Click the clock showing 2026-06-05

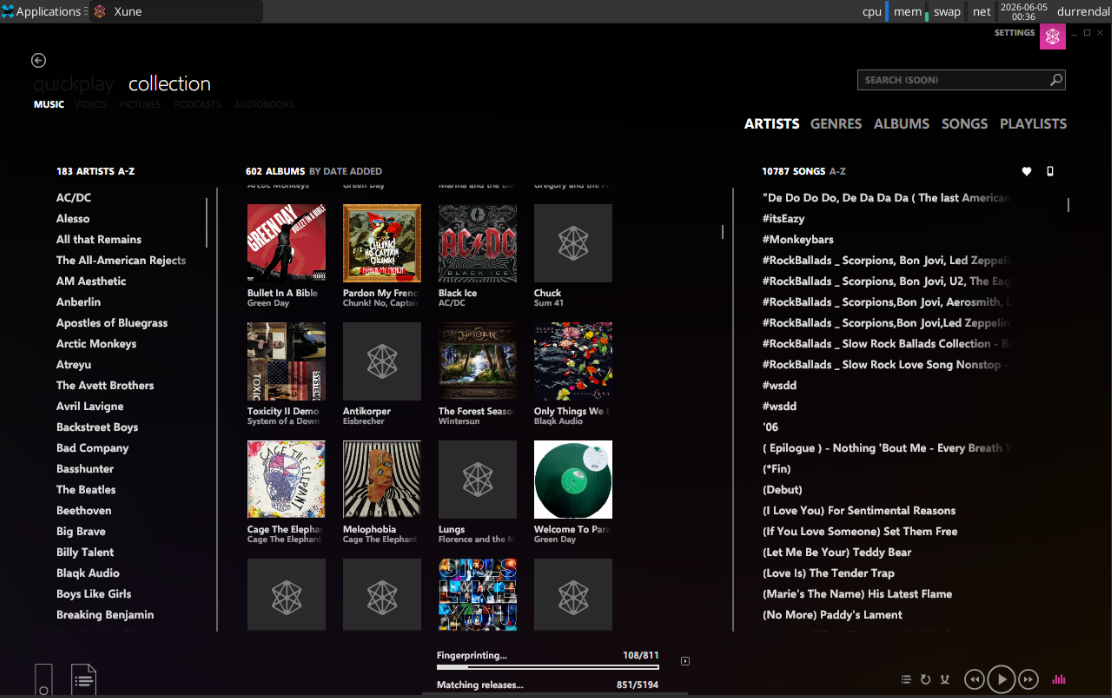click(x=1023, y=11)
